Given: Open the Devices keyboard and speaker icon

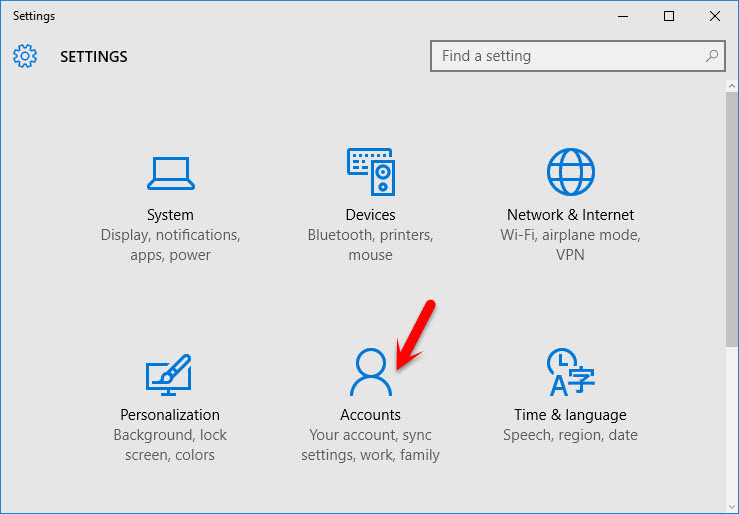Looking at the screenshot, I should point(371,172).
